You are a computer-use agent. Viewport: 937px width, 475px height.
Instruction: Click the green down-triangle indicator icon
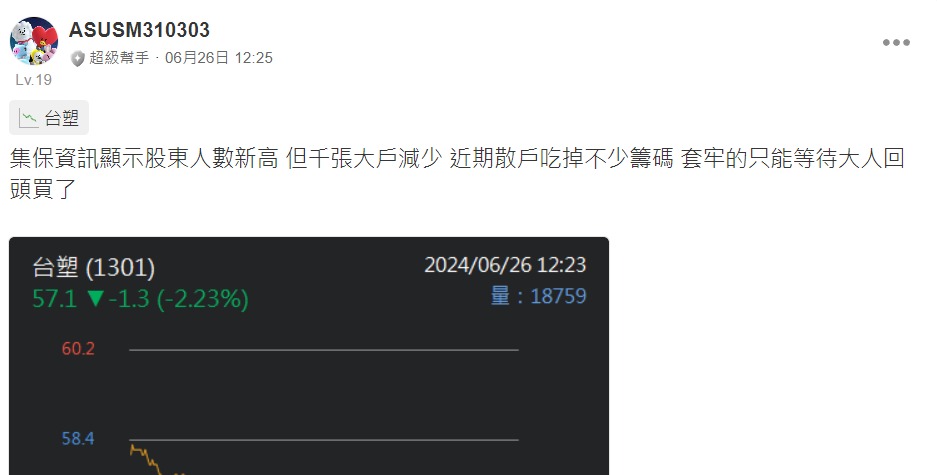[x=96, y=298]
